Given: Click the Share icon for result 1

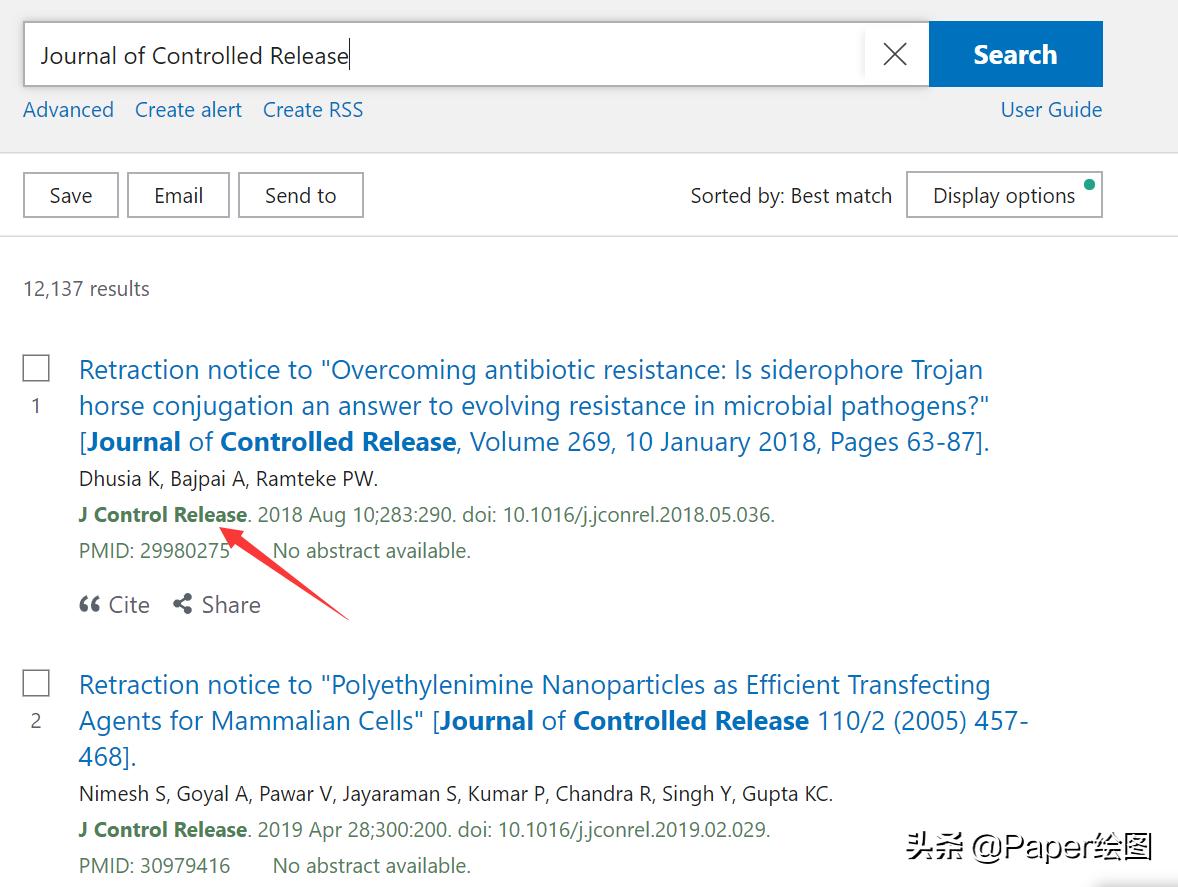Looking at the screenshot, I should [182, 604].
